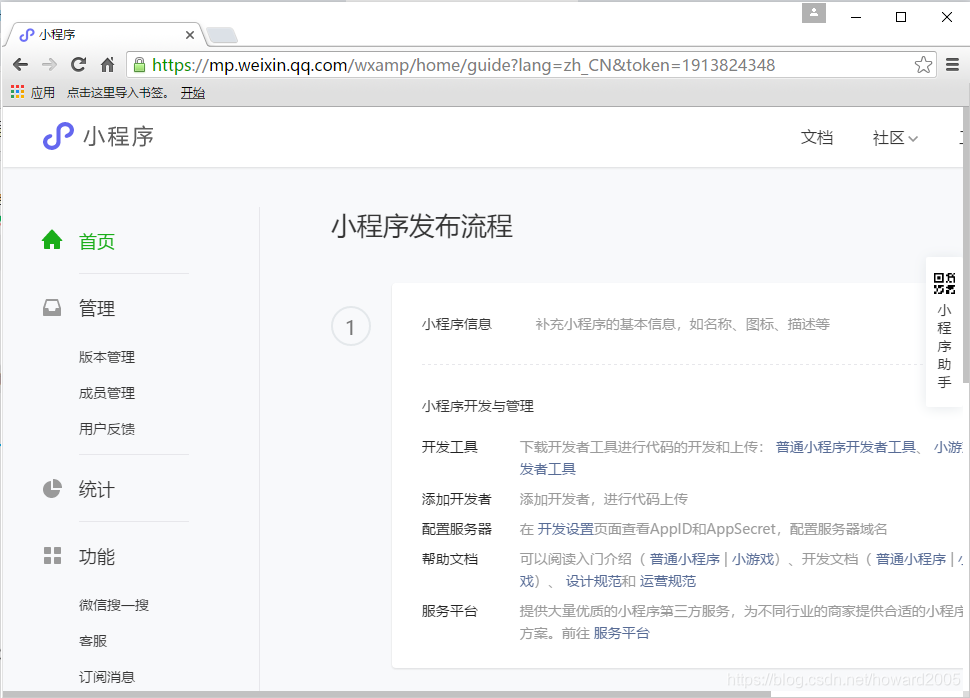The image size is (970, 698).
Task: Click the browser home icon
Action: click(x=108, y=63)
